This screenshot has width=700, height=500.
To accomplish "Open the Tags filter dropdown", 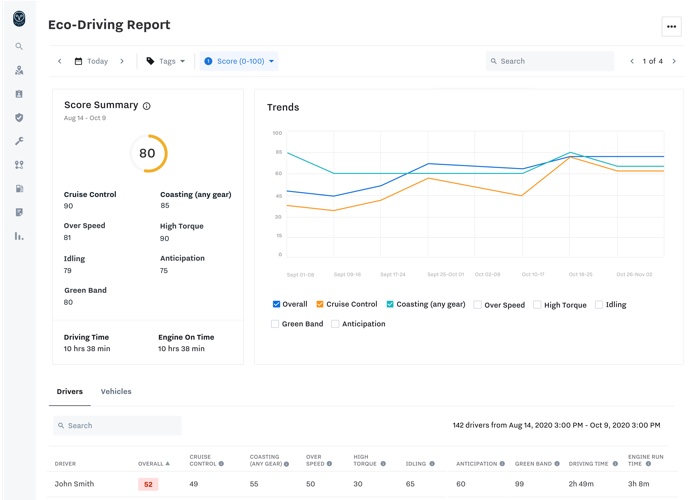I will (x=166, y=61).
